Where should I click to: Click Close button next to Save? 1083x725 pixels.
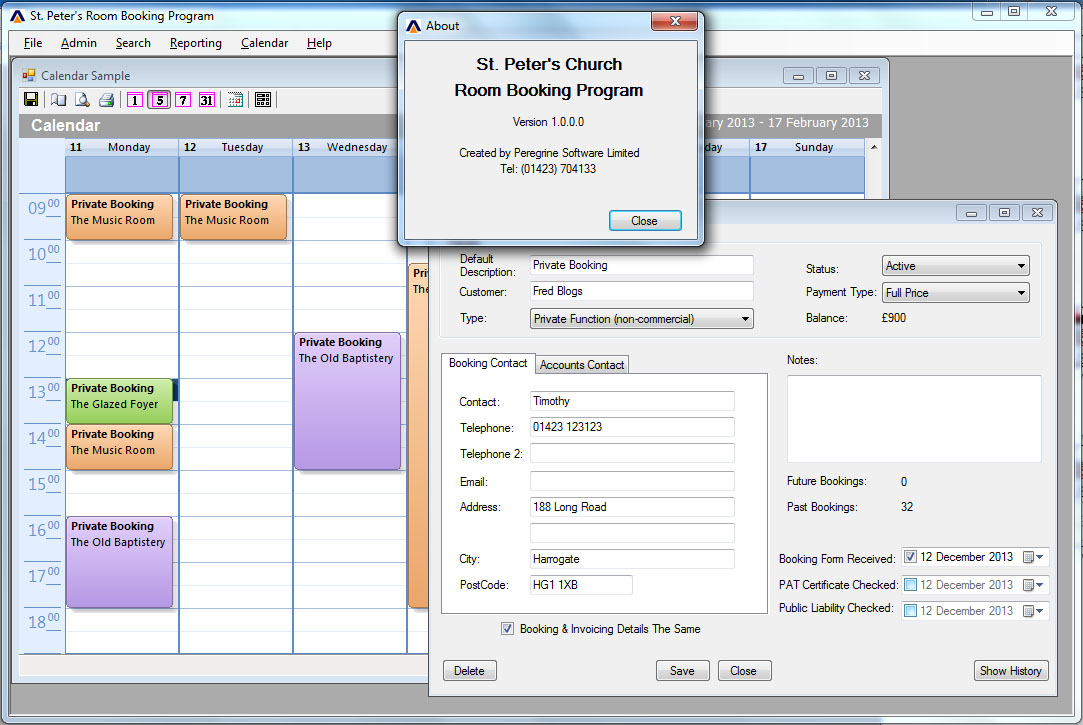744,670
